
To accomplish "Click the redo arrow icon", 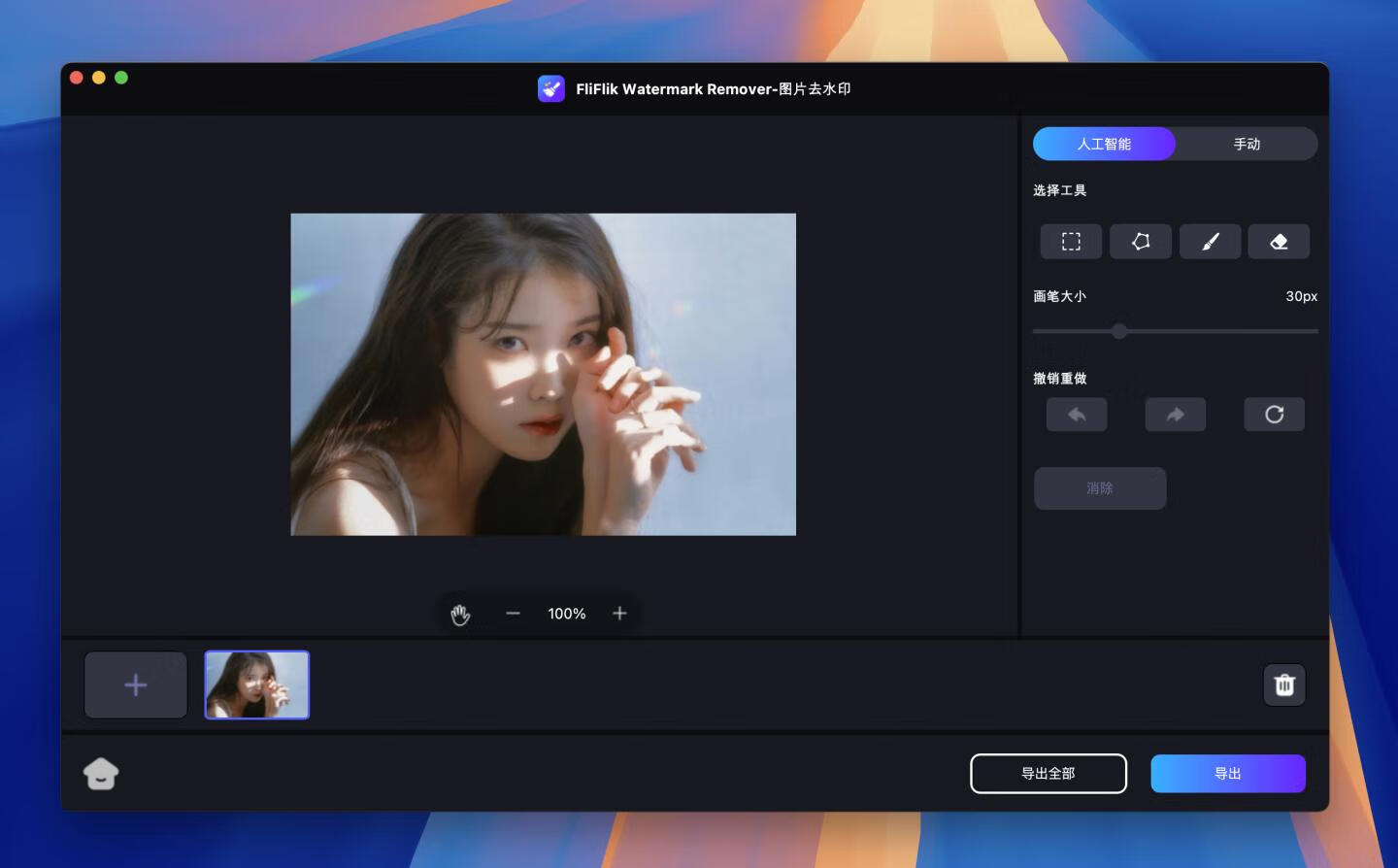I will (x=1176, y=414).
